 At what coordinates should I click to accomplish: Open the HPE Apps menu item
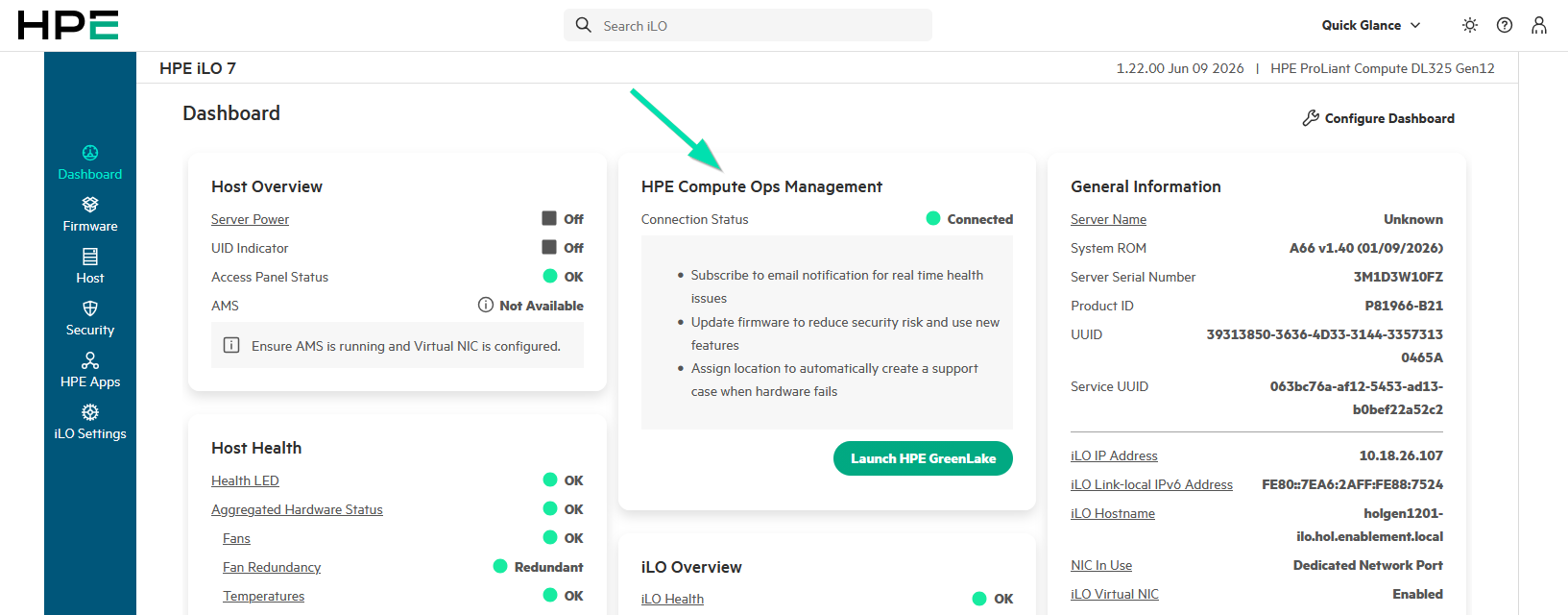point(90,370)
